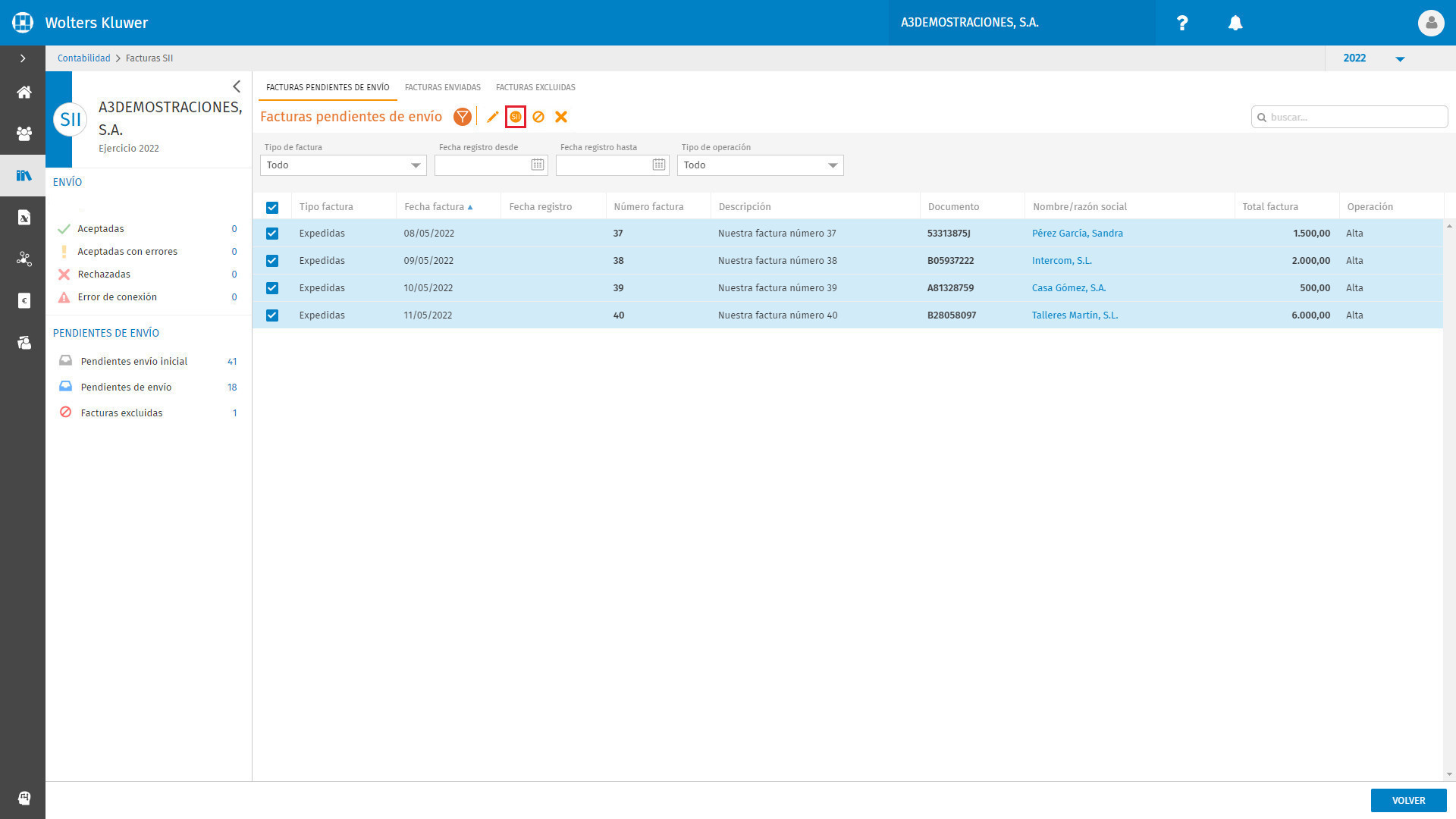Collapse the SII side panel arrow
1456x819 pixels.
coord(237,86)
